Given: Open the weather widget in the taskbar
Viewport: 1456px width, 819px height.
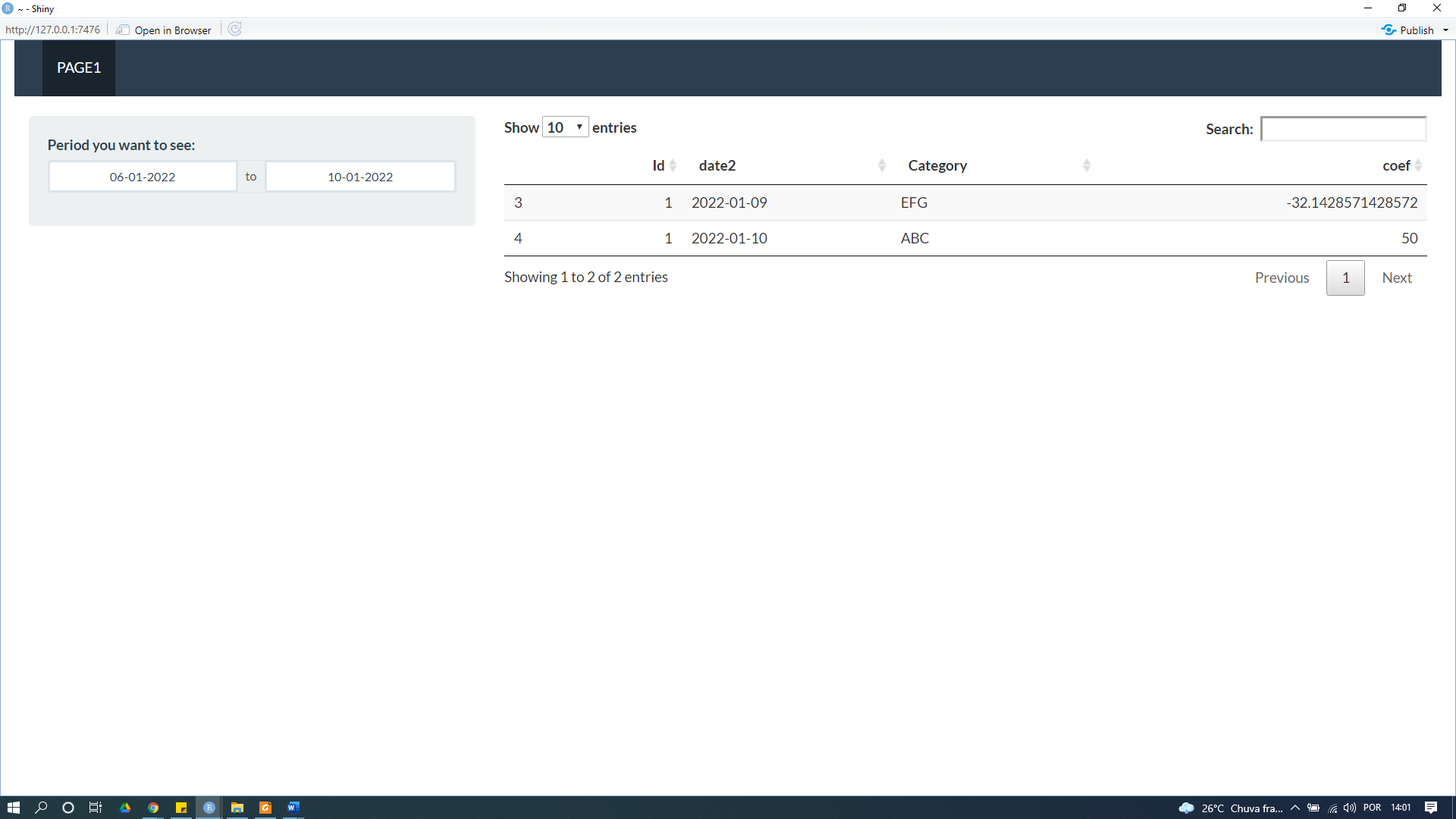Looking at the screenshot, I should point(1230,808).
